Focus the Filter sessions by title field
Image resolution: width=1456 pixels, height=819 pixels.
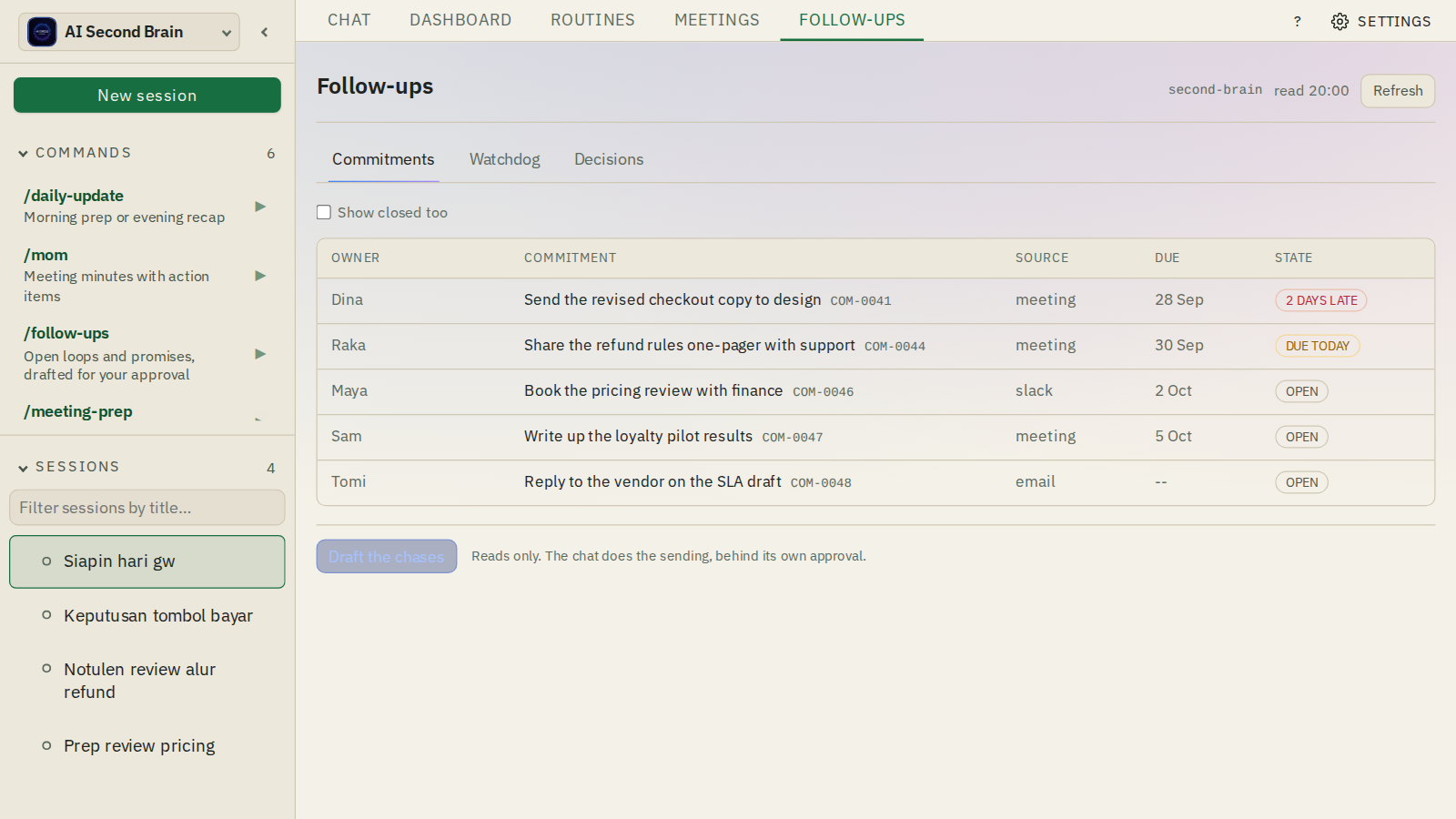(x=147, y=508)
